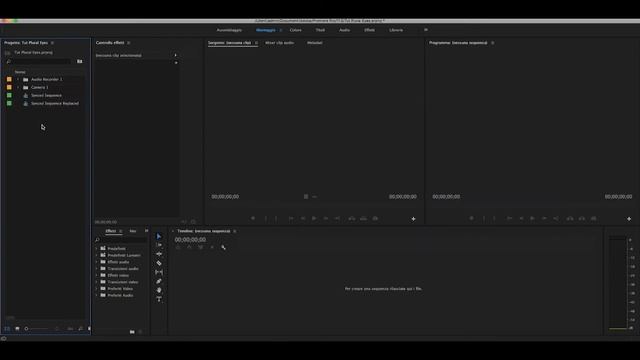
Task: Switch to the Info tab
Action: pos(133,231)
